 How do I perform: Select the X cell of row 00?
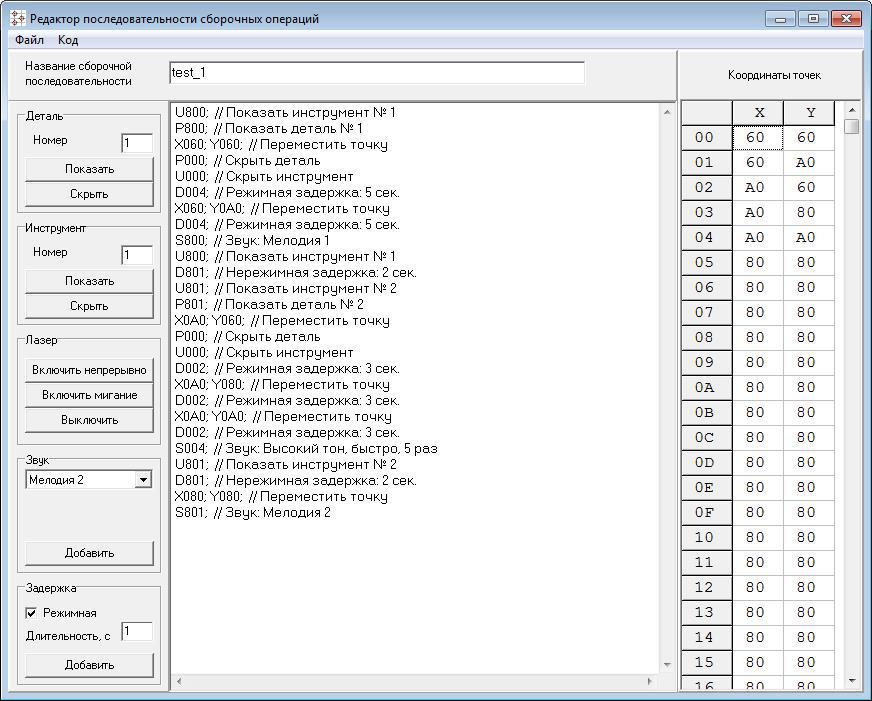pyautogui.click(x=758, y=138)
